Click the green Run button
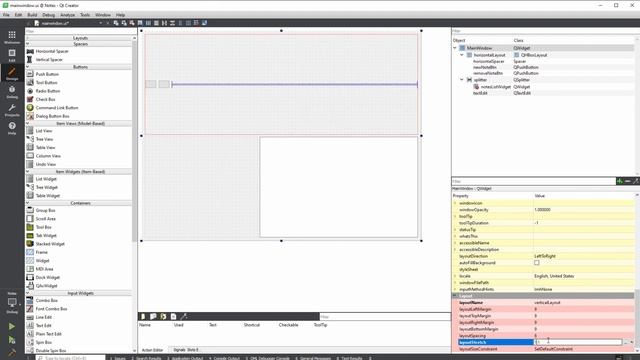Viewport: 640px width, 360px height. coord(12,327)
